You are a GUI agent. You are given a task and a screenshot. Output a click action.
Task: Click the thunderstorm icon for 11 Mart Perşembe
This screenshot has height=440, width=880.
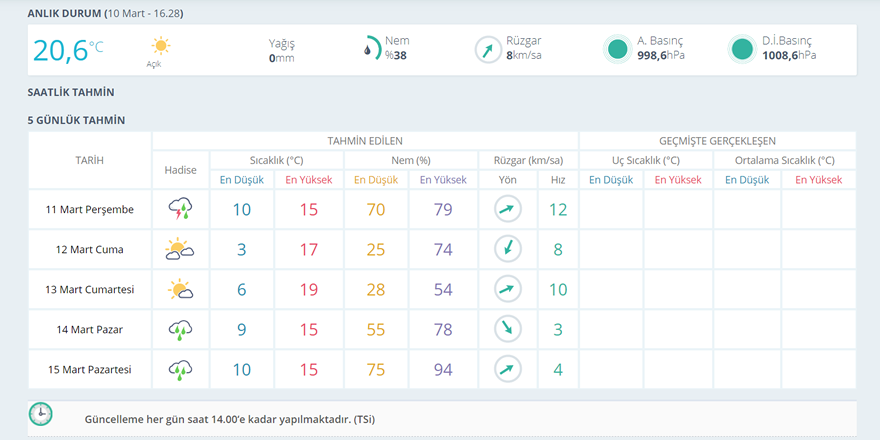(180, 209)
